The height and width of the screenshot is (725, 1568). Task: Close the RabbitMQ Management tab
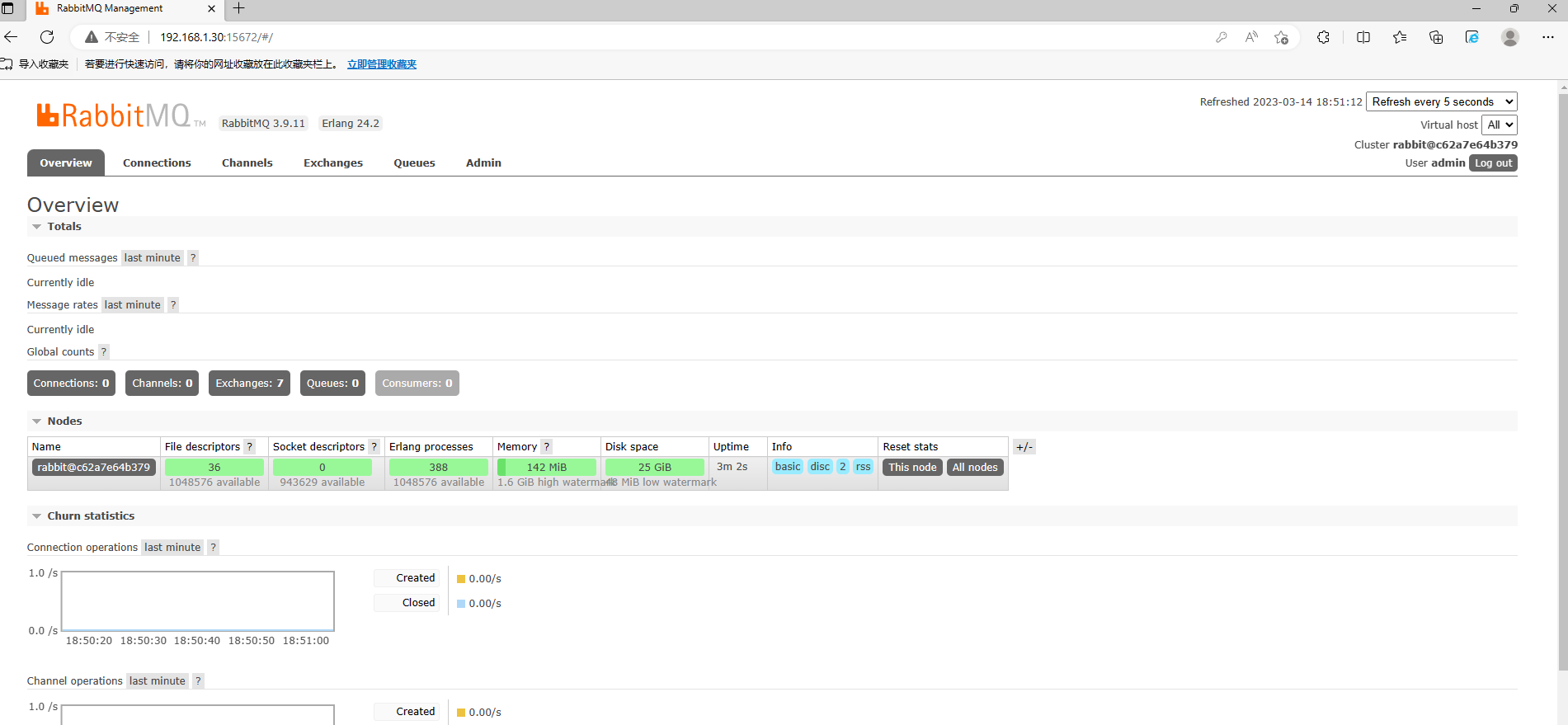coord(211,8)
